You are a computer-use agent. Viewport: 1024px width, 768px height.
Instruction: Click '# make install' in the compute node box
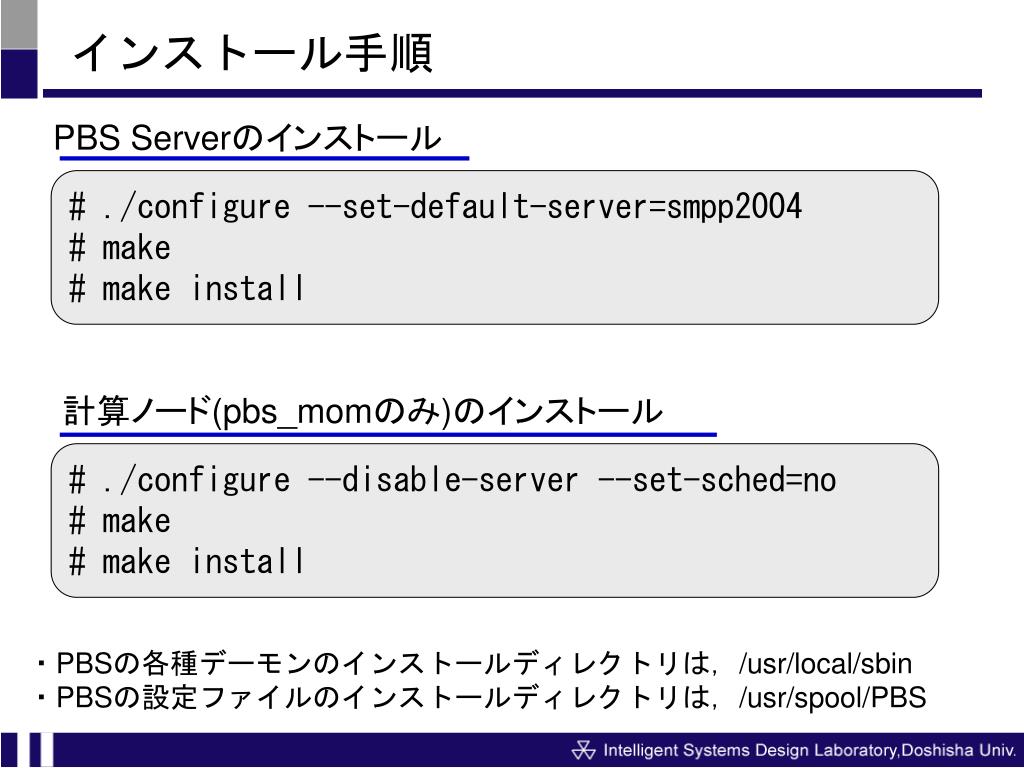tap(186, 561)
